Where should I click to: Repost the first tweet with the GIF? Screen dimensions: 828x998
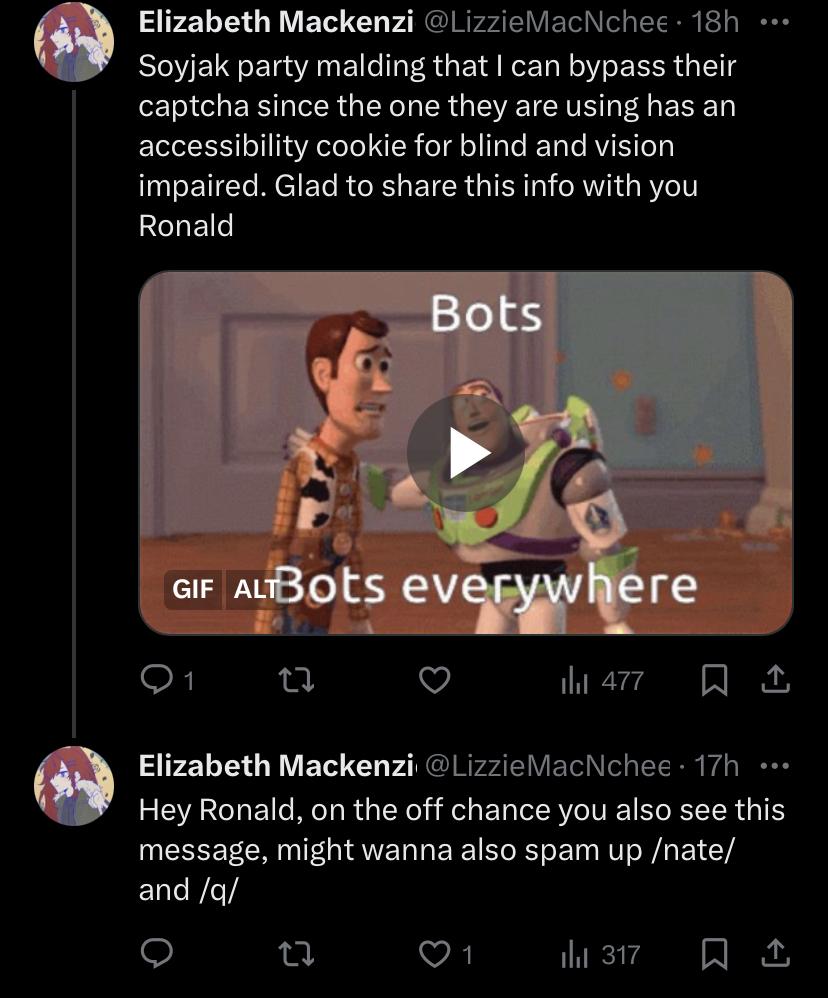pos(295,681)
